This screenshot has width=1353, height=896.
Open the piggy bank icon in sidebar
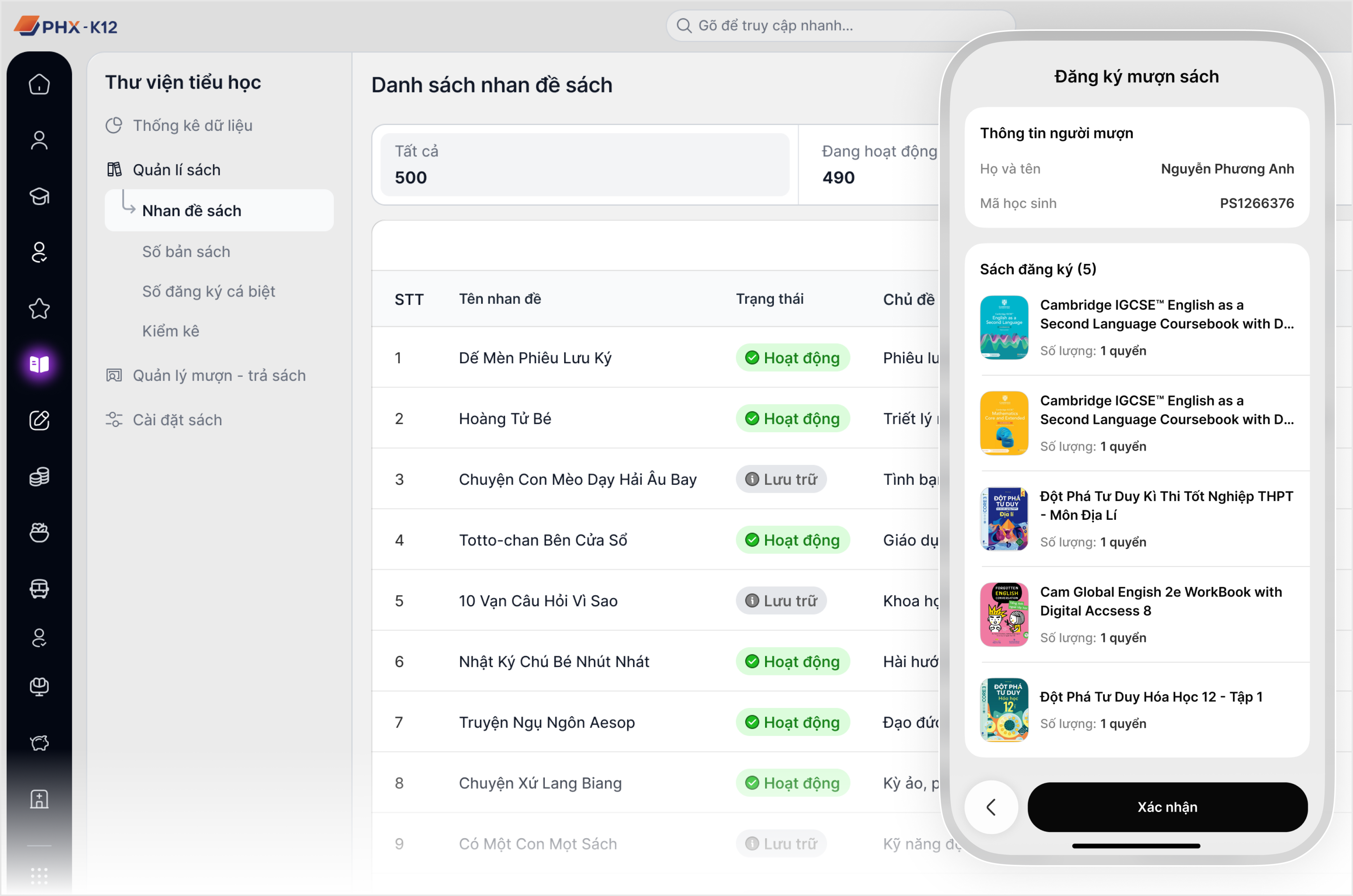pyautogui.click(x=39, y=743)
